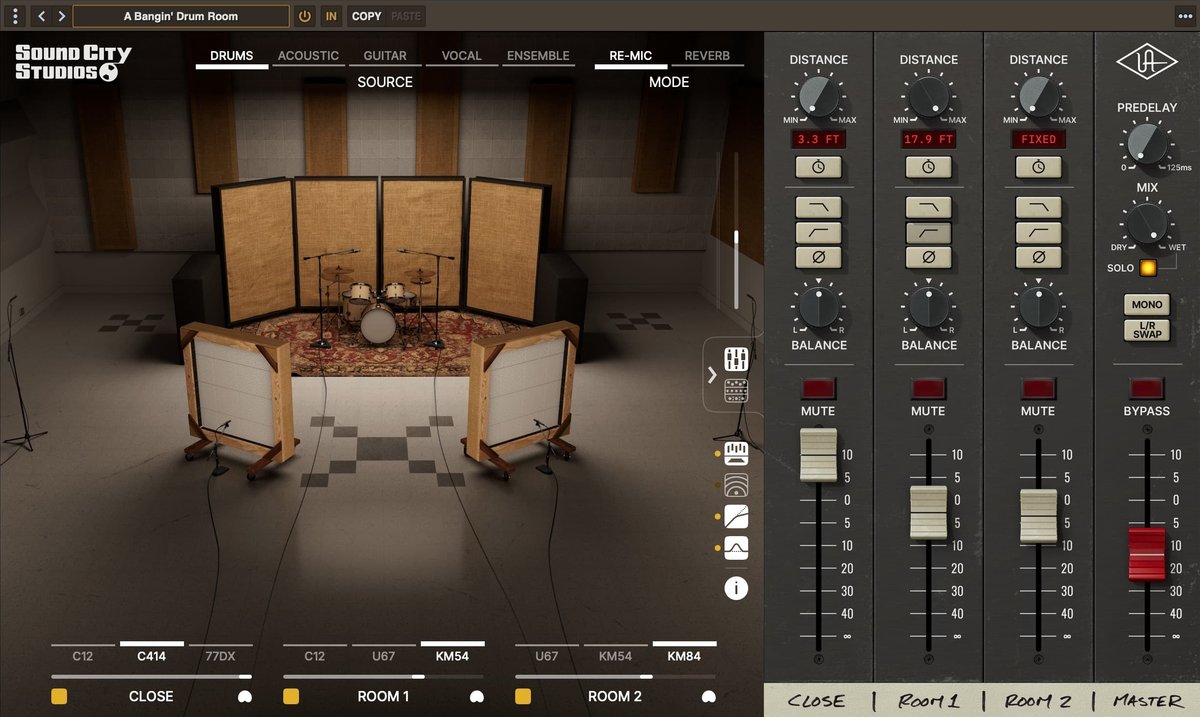Select the DRUMS source tab
1200x717 pixels.
(x=232, y=56)
